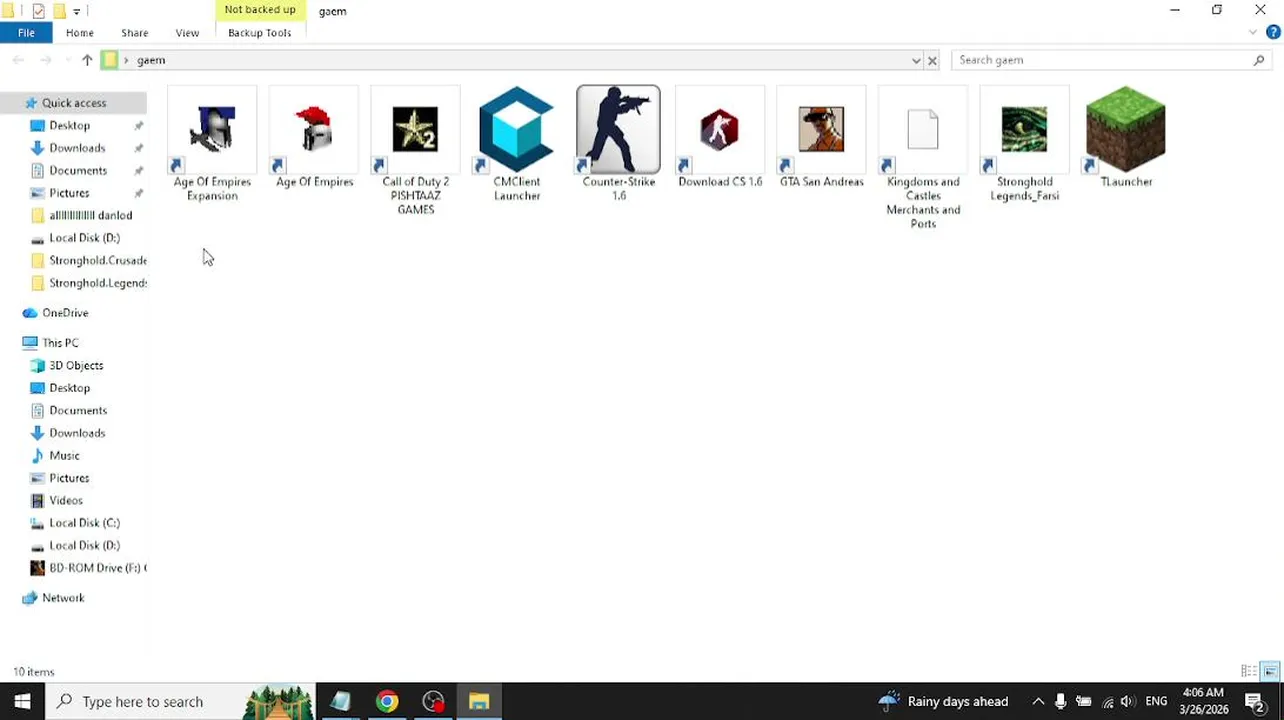Open pinned Desktop under Quick access
Image resolution: width=1284 pixels, height=720 pixels.
[x=70, y=125]
